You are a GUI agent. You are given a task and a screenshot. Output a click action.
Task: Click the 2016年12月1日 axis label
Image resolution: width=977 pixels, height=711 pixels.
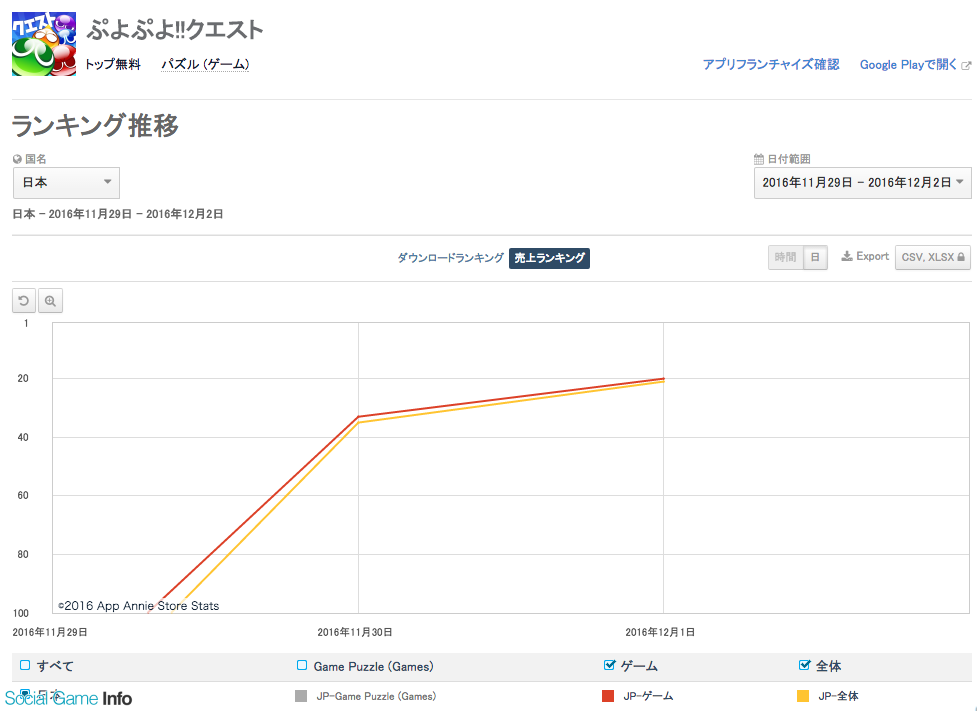pos(660,632)
